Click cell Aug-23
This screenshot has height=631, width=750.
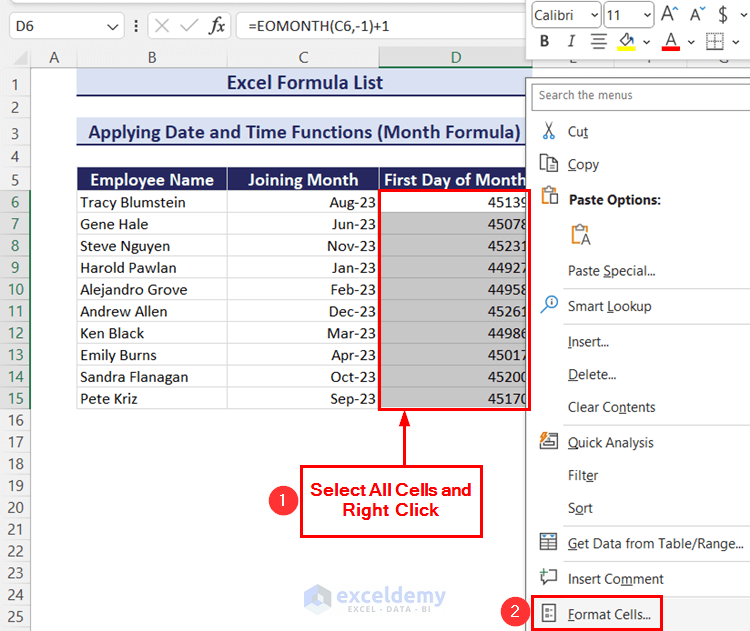[x=303, y=202]
